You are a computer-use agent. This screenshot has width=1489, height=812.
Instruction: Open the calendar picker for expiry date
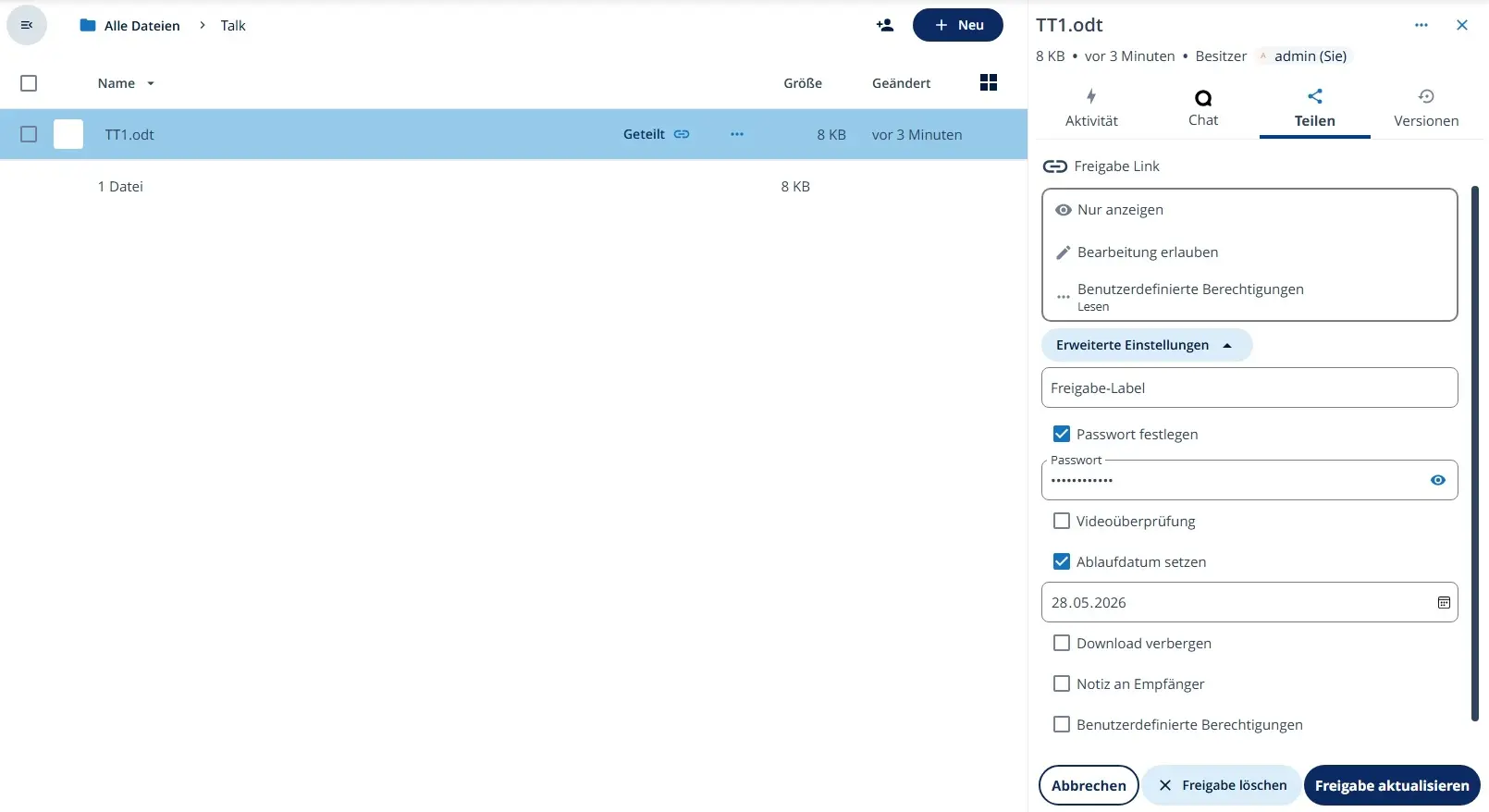1444,602
